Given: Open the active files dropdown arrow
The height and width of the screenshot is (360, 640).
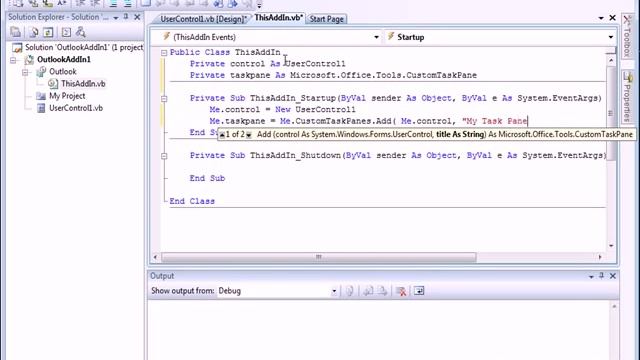Looking at the screenshot, I should click(x=601, y=18).
